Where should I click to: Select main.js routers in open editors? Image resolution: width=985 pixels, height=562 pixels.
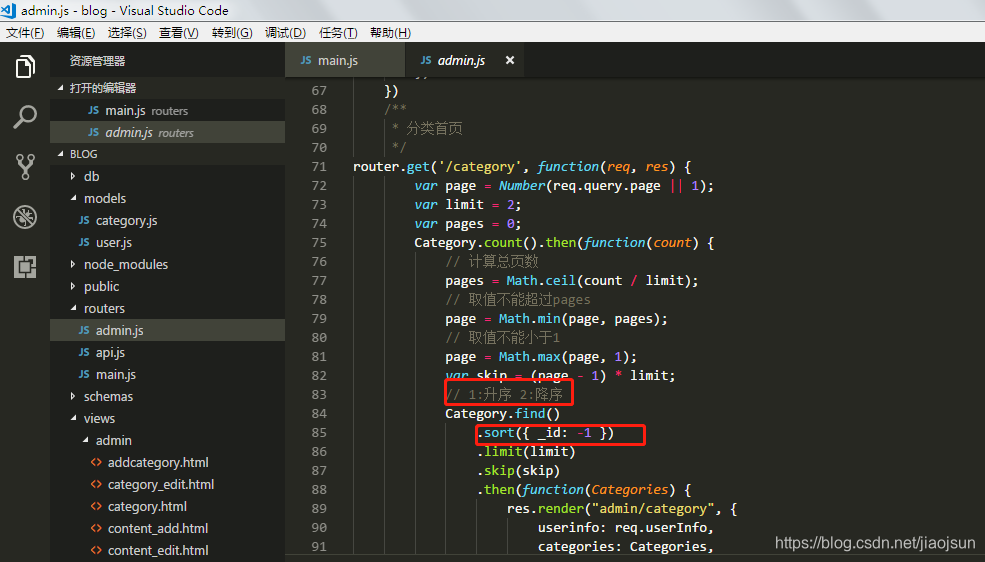click(168, 111)
